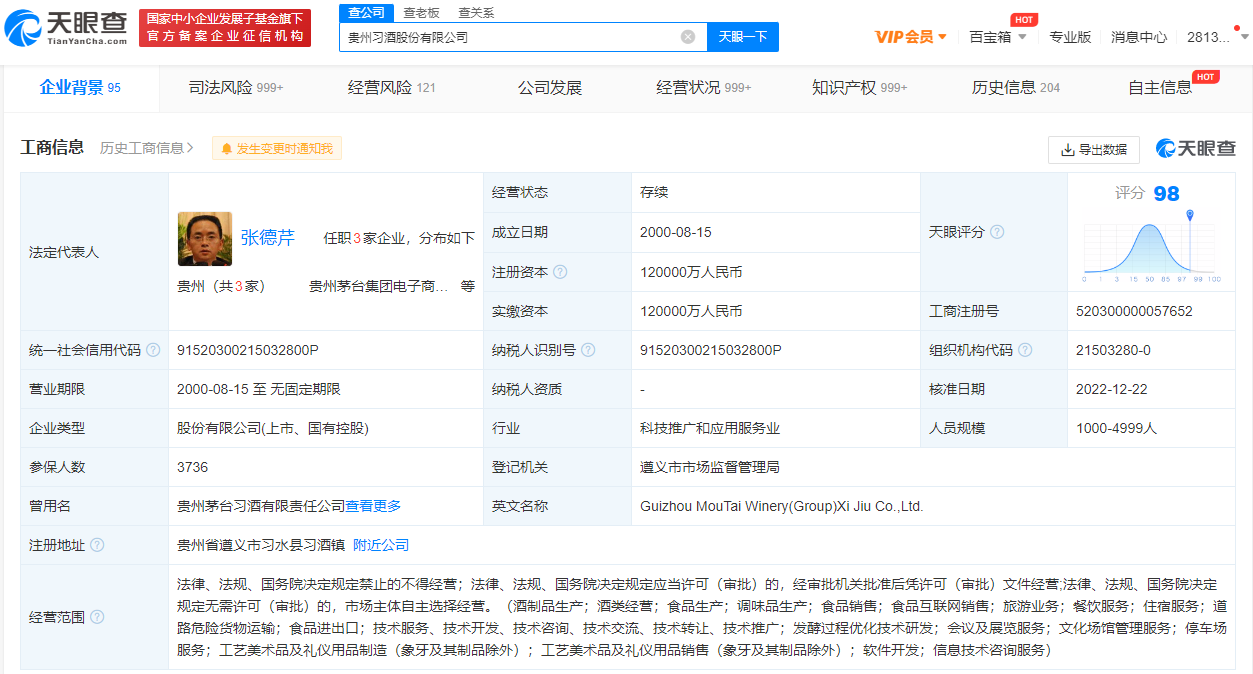Click the company name search input field
The width and height of the screenshot is (1253, 674).
click(510, 37)
